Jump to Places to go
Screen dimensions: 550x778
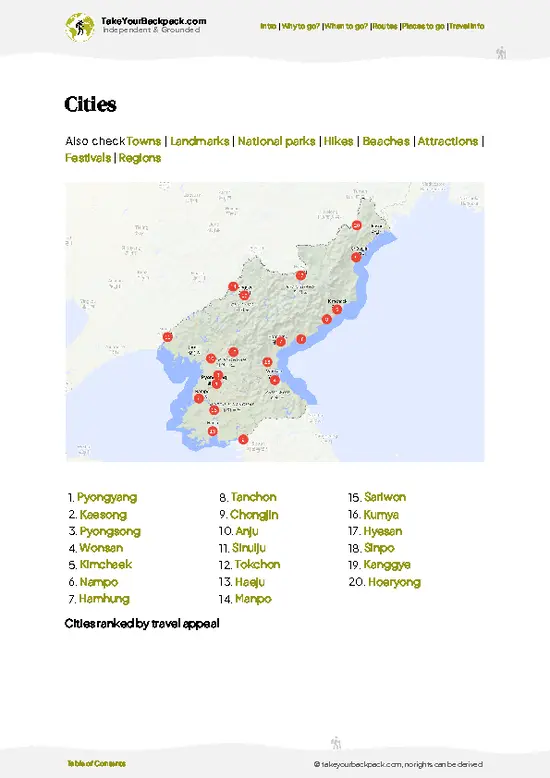point(423,26)
